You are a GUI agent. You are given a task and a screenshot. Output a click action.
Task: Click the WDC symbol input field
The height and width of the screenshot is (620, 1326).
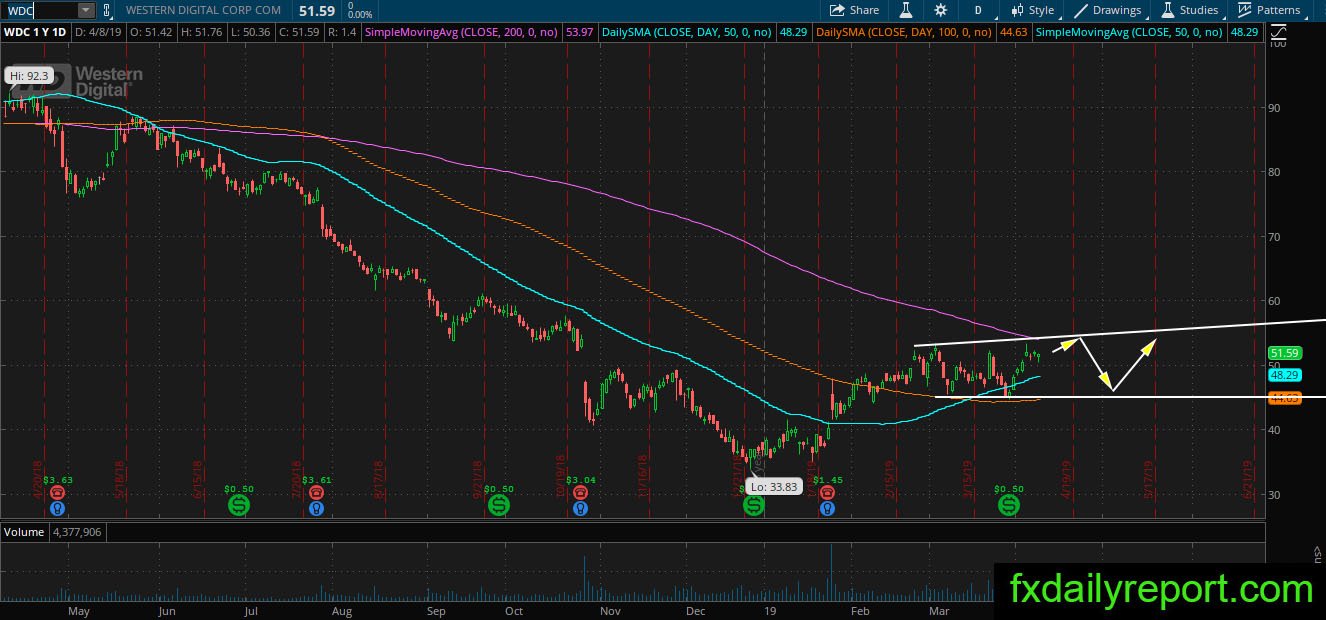[x=40, y=10]
